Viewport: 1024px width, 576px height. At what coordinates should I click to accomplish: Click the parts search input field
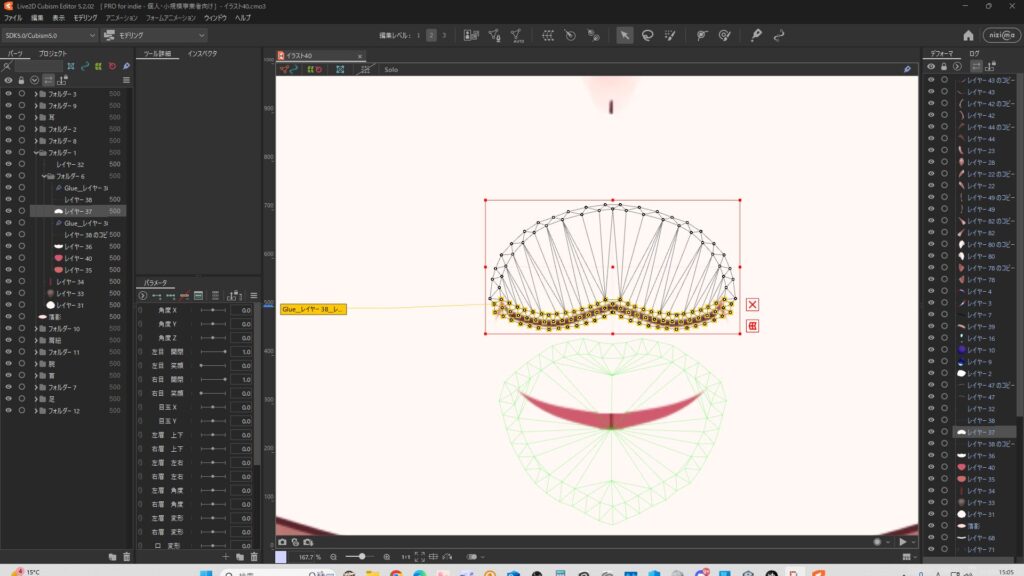(39, 67)
